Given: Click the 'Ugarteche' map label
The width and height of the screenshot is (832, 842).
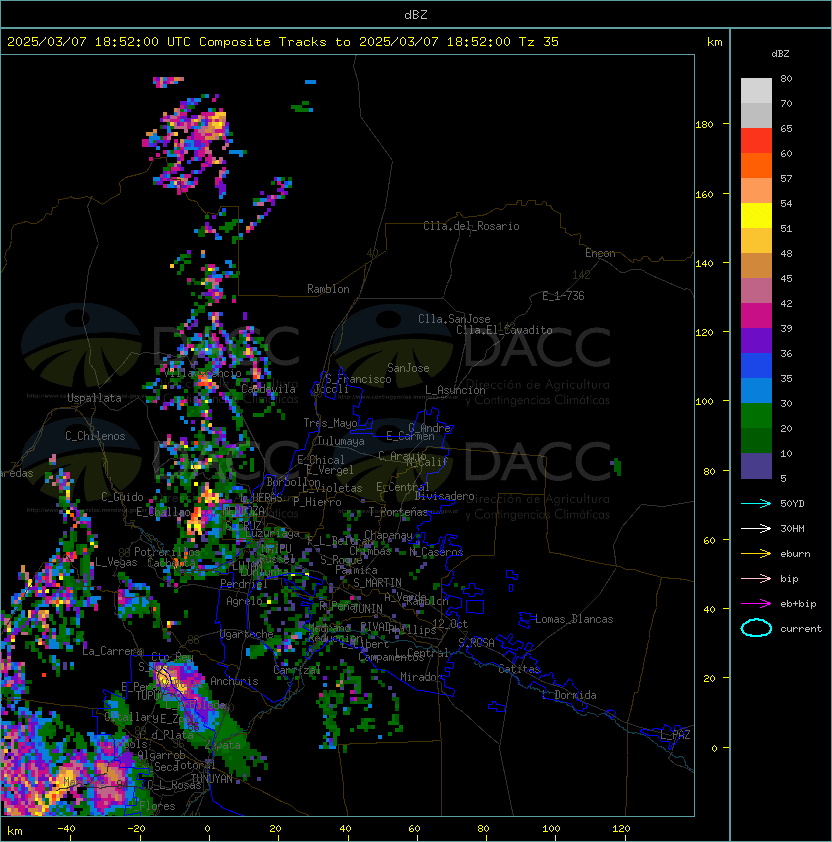Looking at the screenshot, I should click(247, 634).
